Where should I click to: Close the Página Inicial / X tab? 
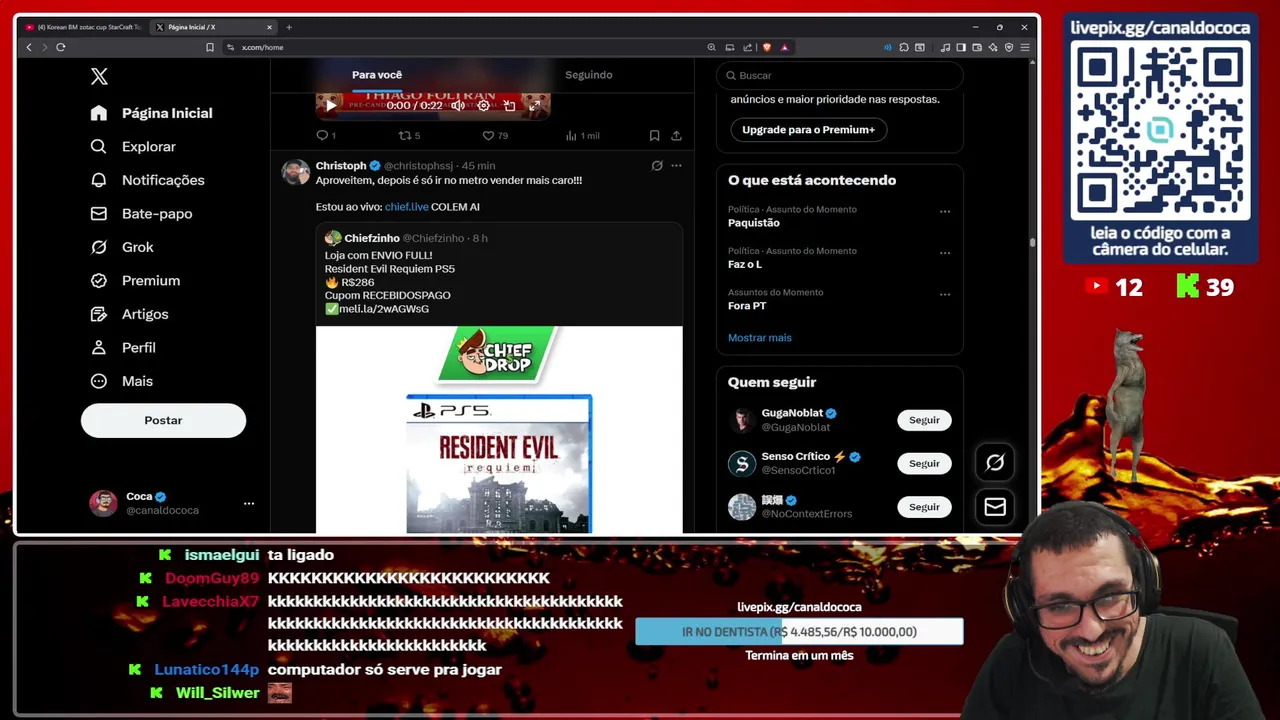click(x=269, y=27)
